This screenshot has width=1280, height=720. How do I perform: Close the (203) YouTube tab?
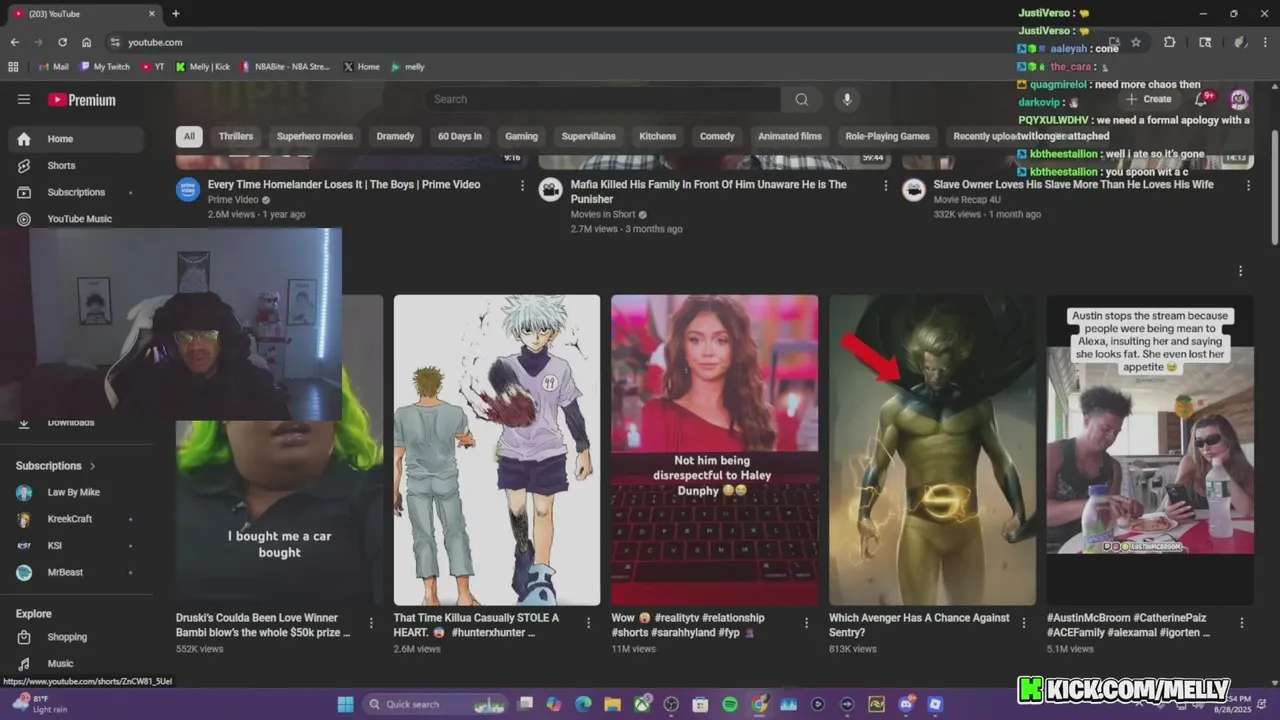click(152, 14)
